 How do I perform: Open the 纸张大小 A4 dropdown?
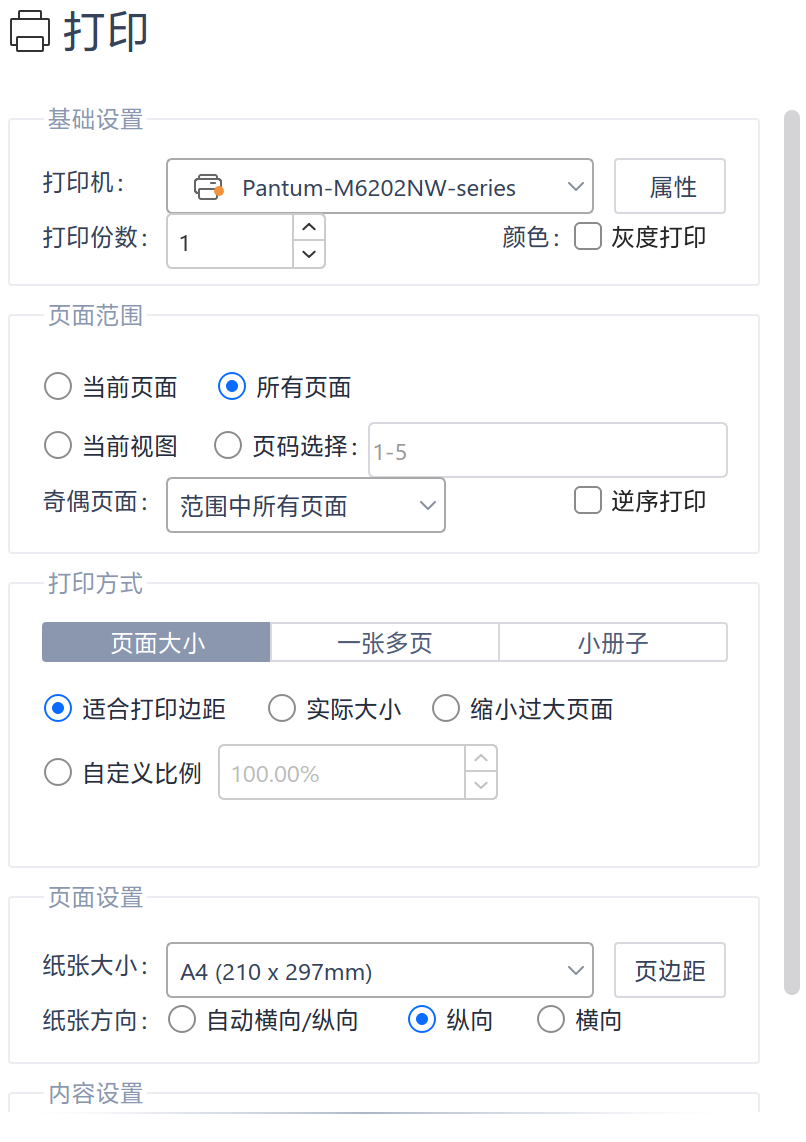click(x=379, y=970)
